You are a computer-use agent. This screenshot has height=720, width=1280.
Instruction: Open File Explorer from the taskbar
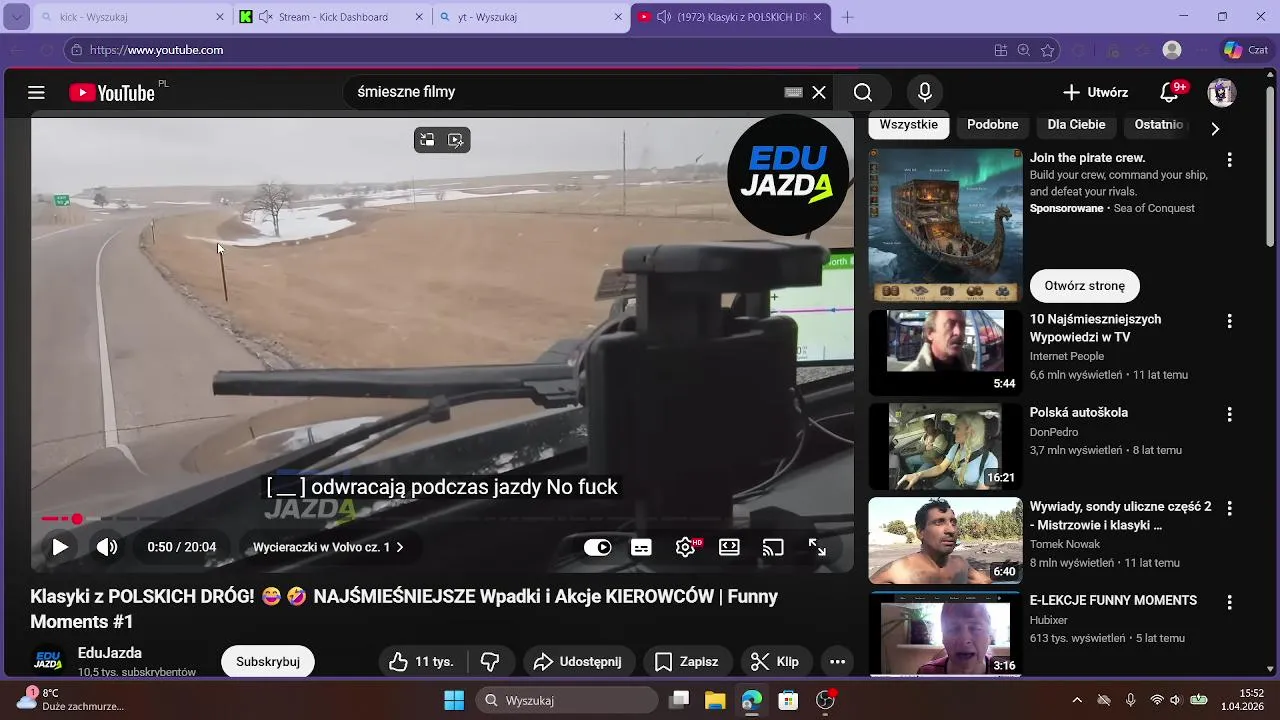point(715,700)
